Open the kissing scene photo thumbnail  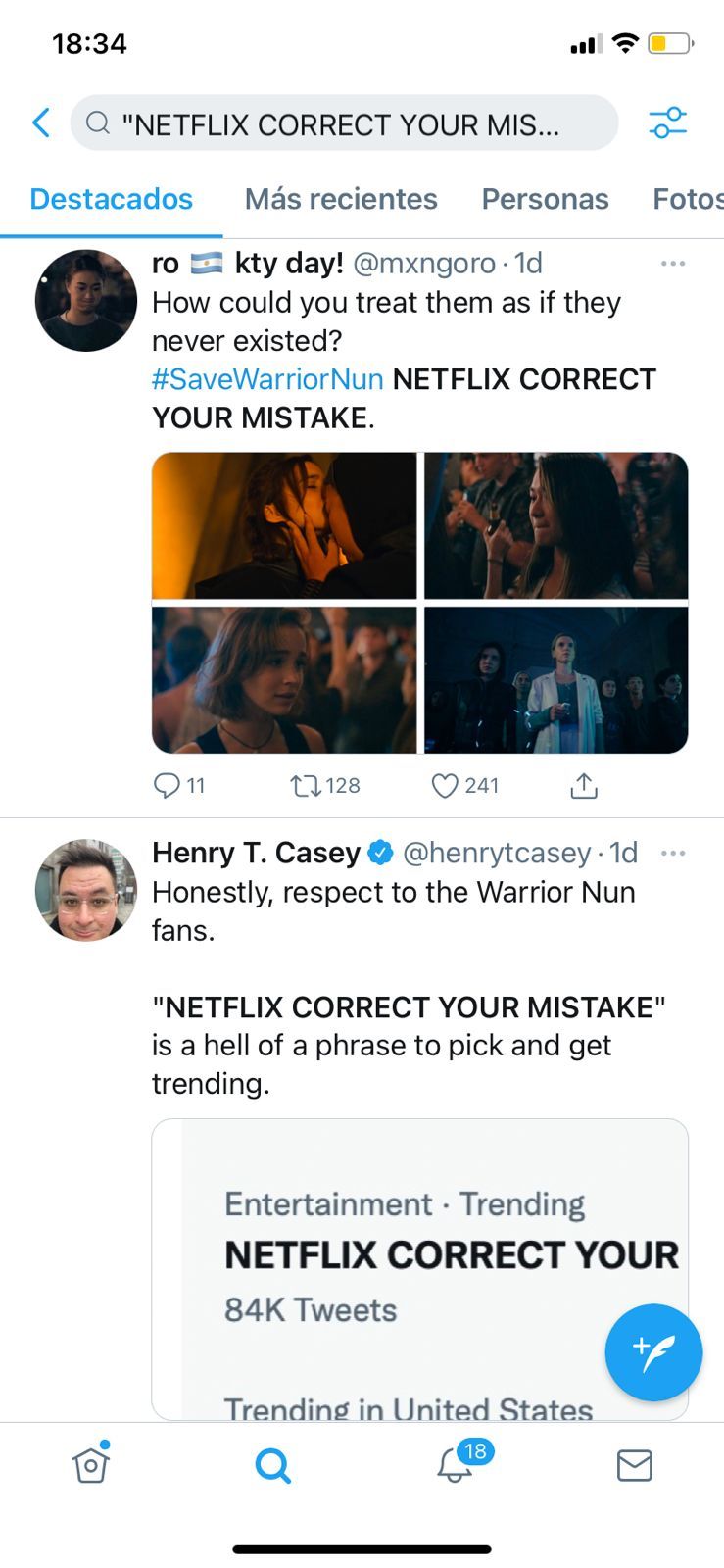(284, 525)
